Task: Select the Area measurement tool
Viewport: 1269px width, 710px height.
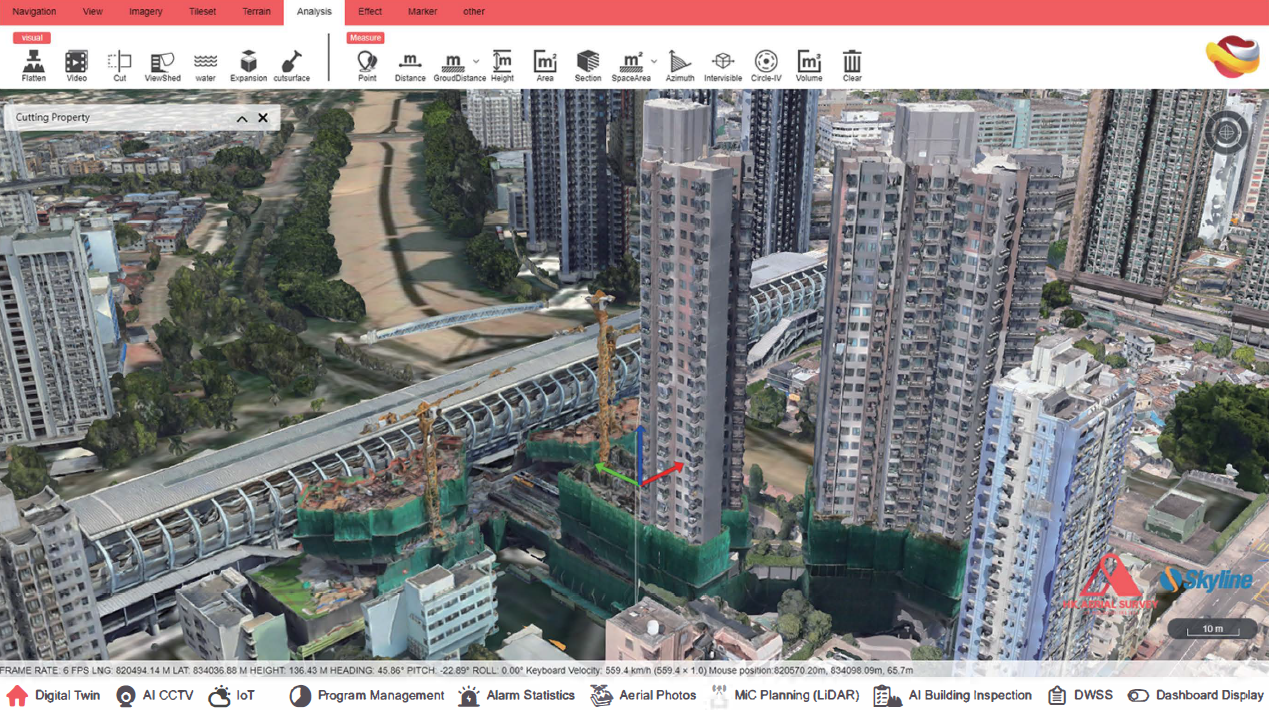Action: pos(545,64)
